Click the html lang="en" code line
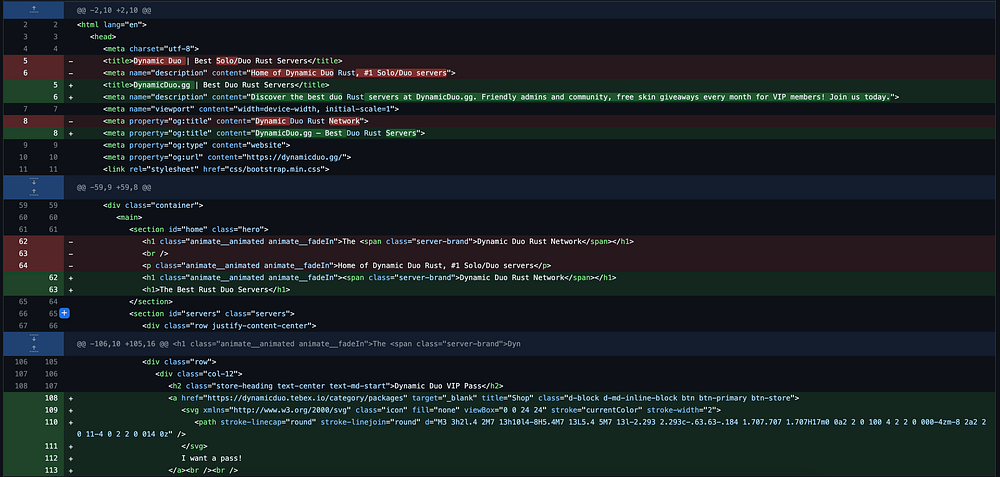The image size is (1000, 477). (x=112, y=25)
